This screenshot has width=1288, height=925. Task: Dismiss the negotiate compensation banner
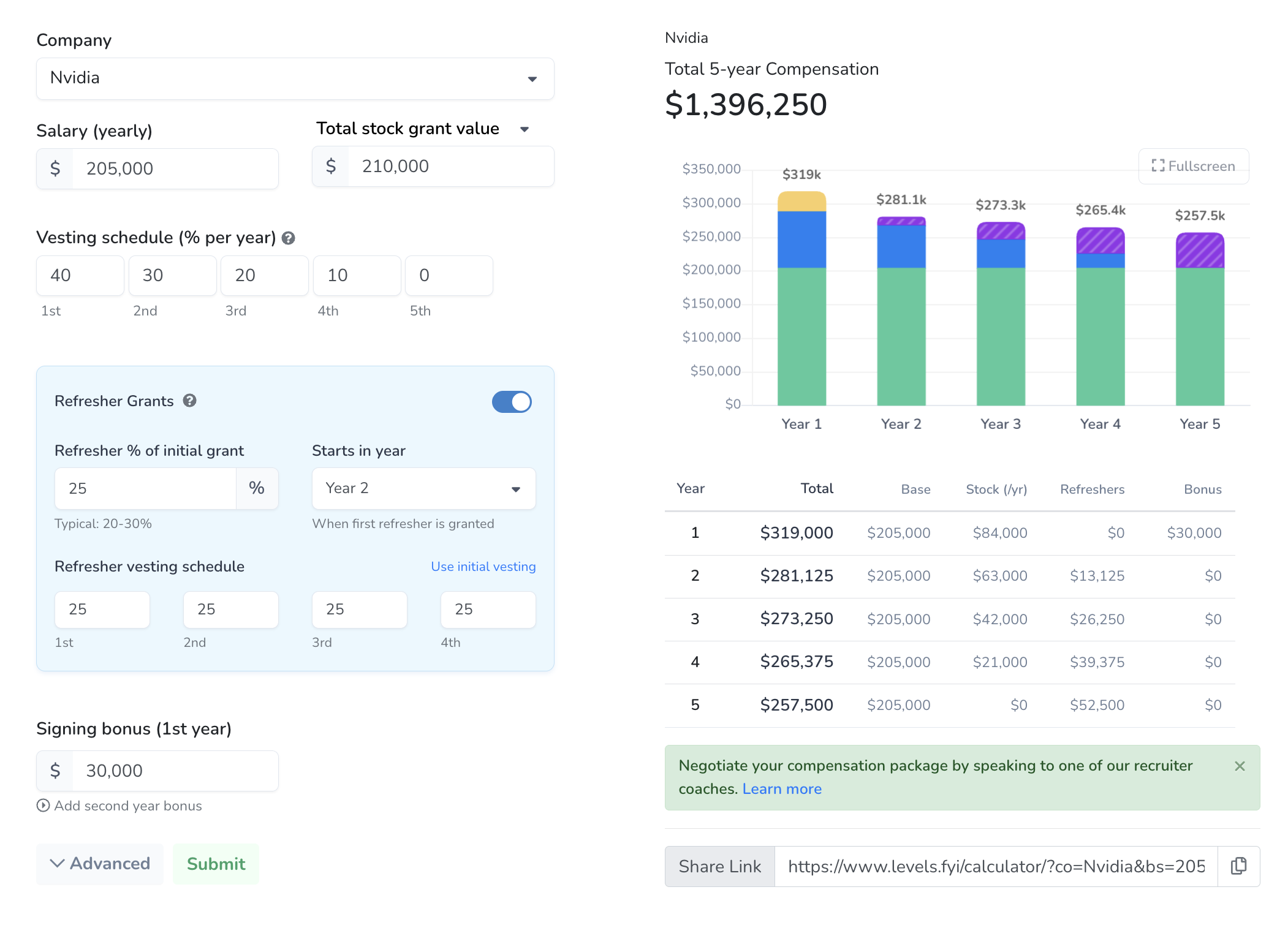tap(1240, 766)
